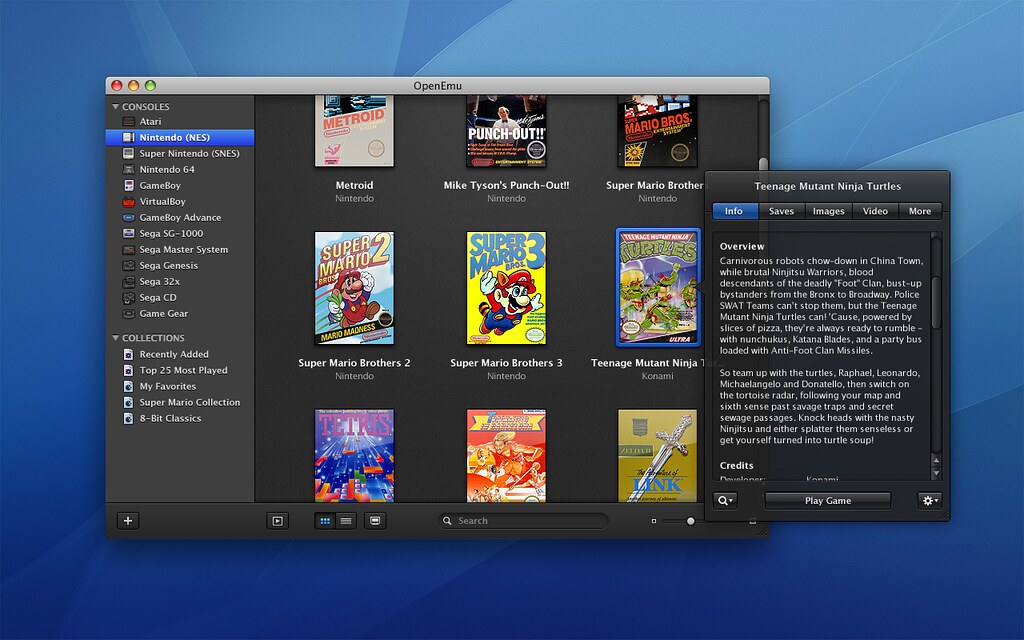
Task: Click the 8-Bit Classics collection icon
Action: coord(129,419)
